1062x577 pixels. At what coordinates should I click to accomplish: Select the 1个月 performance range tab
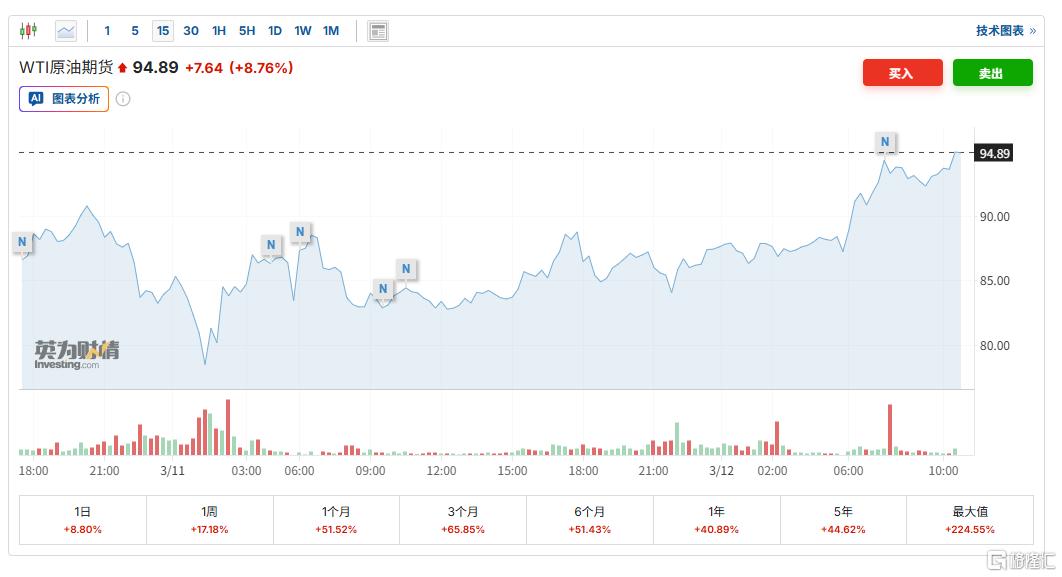click(336, 519)
